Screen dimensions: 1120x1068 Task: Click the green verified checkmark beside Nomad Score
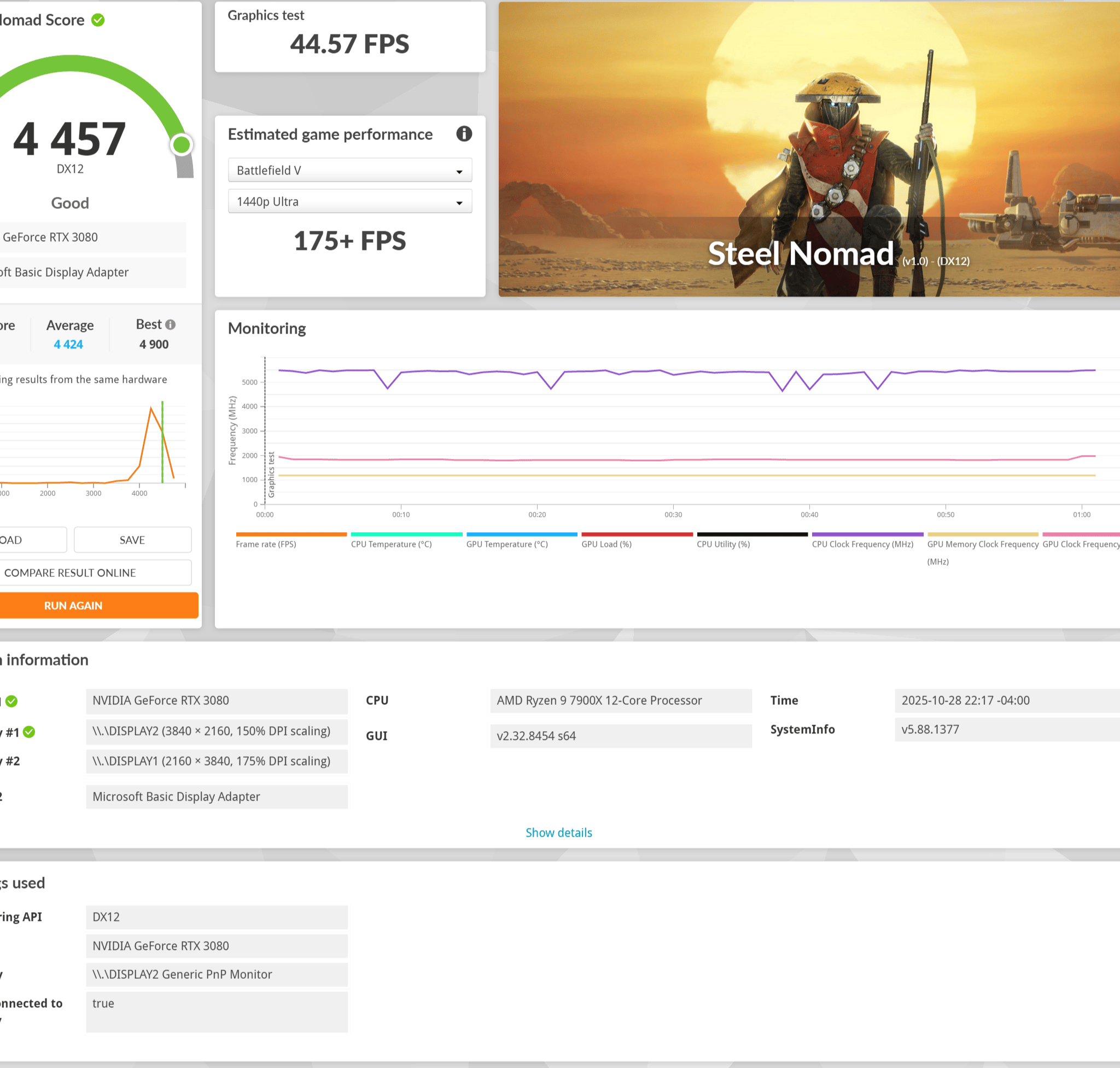[x=98, y=20]
